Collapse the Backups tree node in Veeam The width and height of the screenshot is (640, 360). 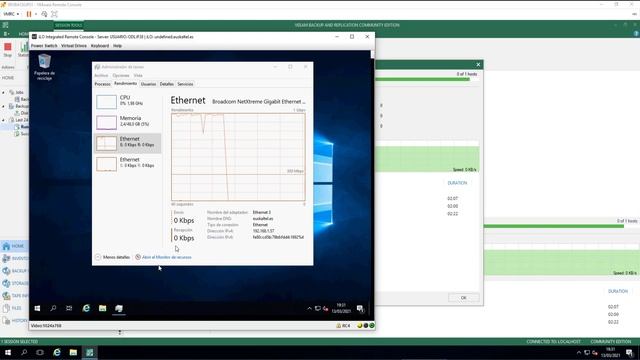4,107
